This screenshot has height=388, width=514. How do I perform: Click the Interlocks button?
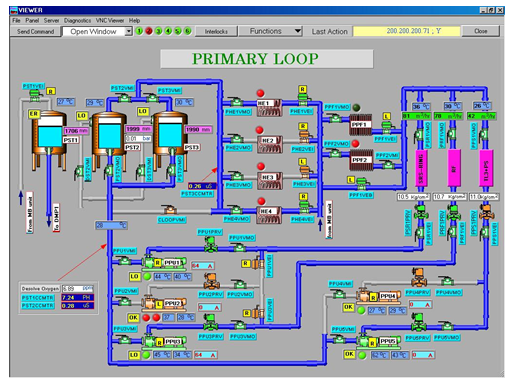coord(216,31)
